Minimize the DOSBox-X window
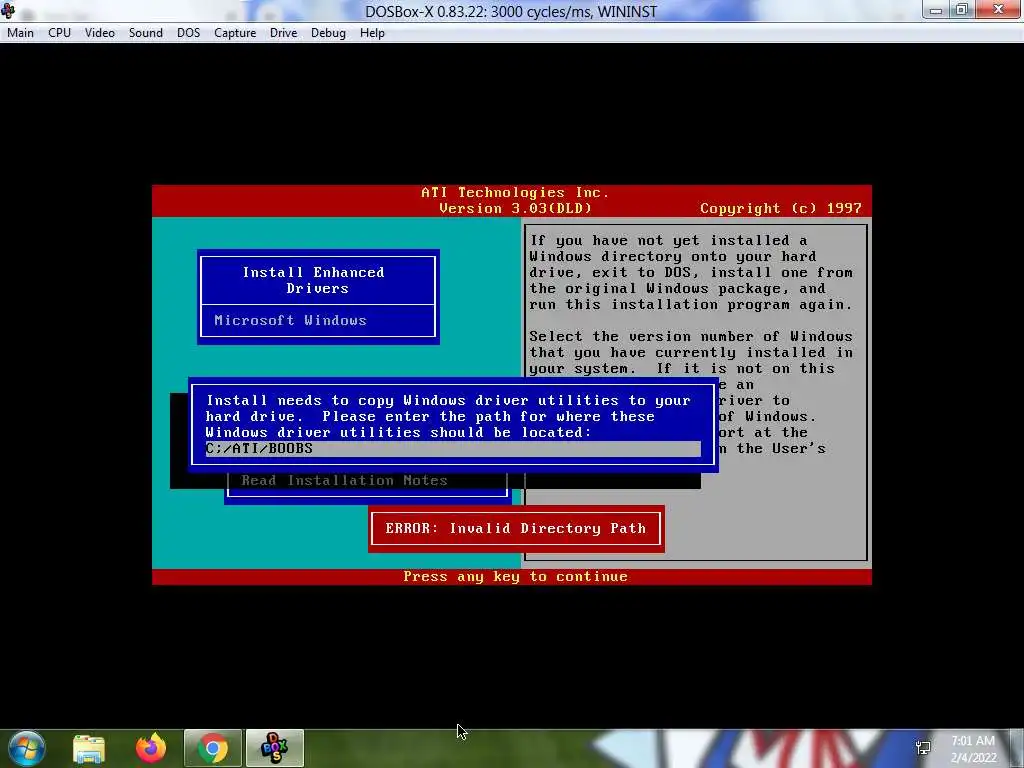 pyautogui.click(x=936, y=10)
